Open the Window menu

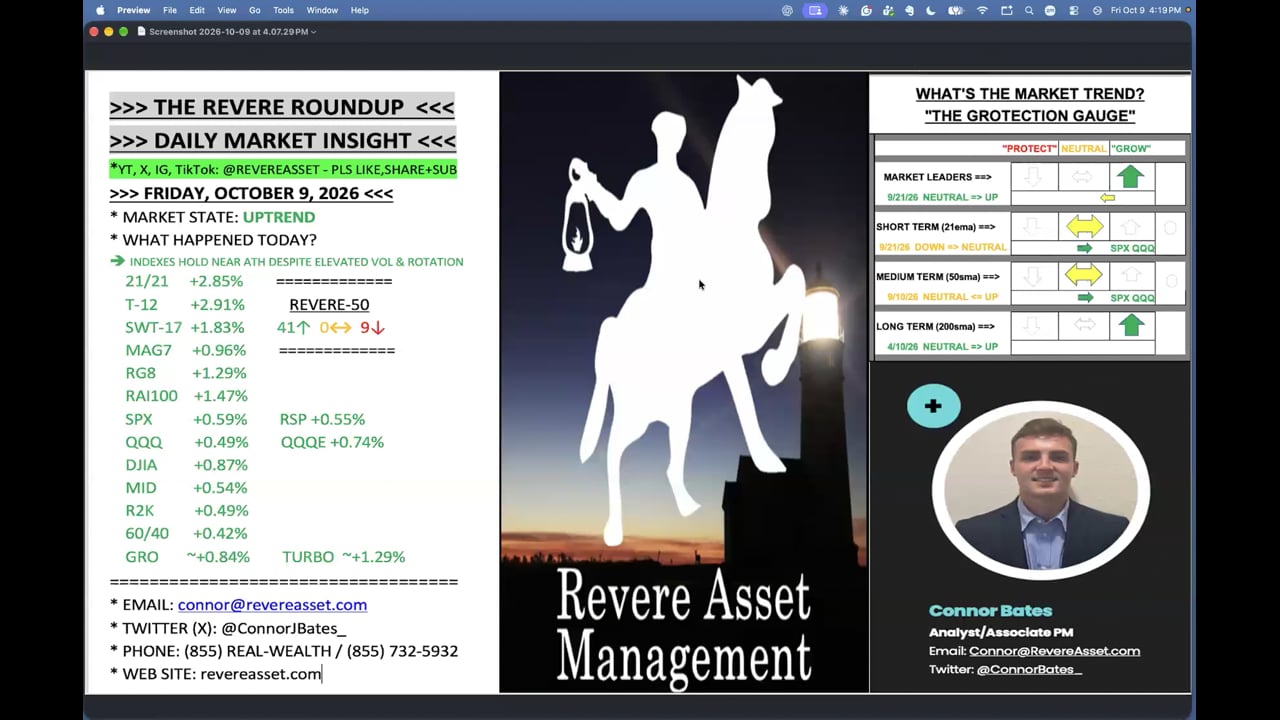(x=322, y=10)
